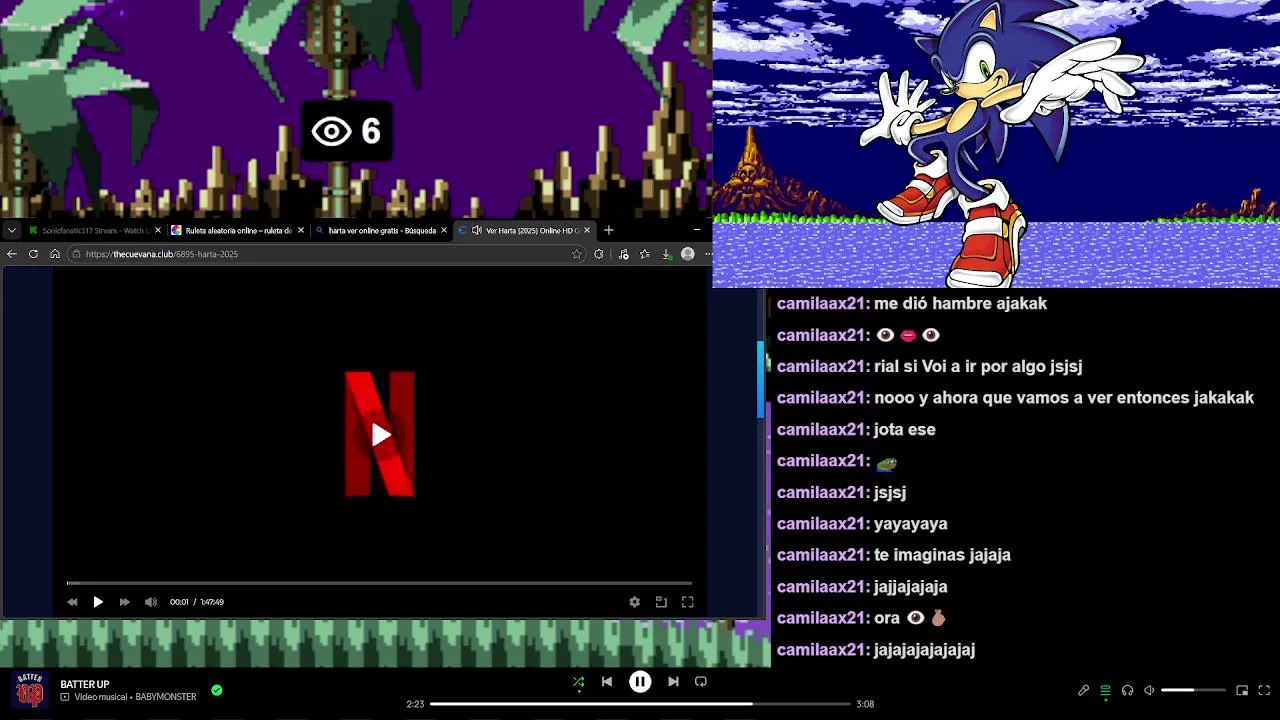Image resolution: width=1280 pixels, height=720 pixels.
Task: Toggle shuffle in the music player
Action: pos(578,682)
